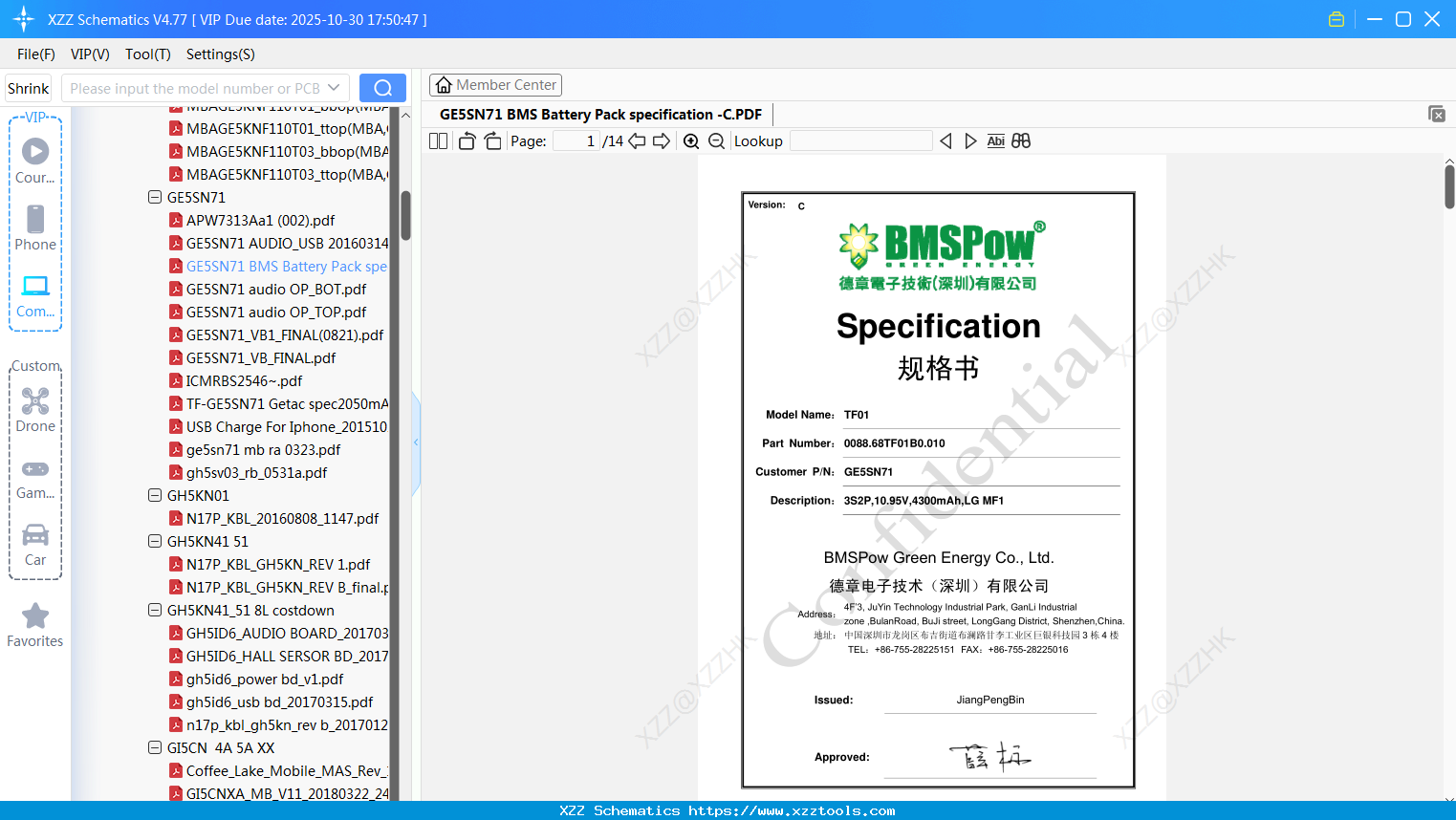Zoom in on the PDF
The height and width of the screenshot is (820, 1456).
pyautogui.click(x=691, y=141)
